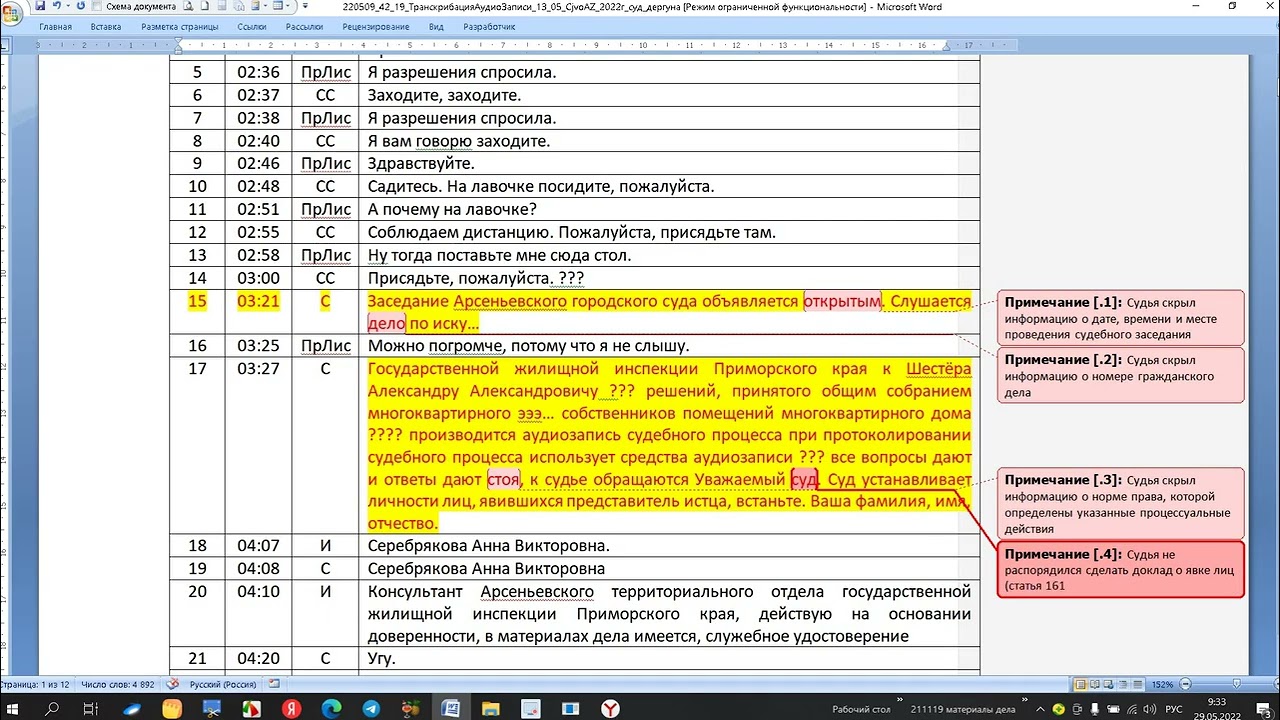Image resolution: width=1280 pixels, height=720 pixels.
Task: Click the zoom out minus button
Action: (x=1186, y=684)
